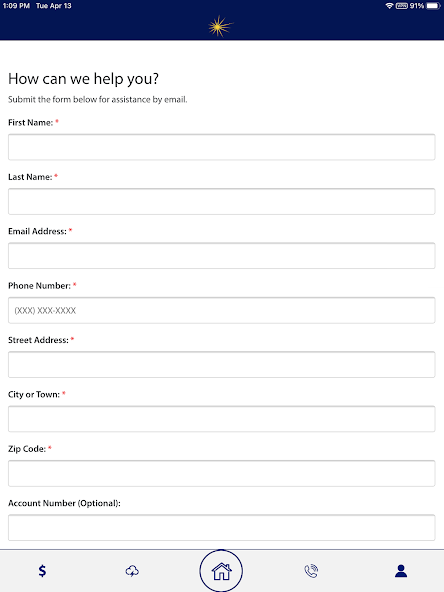Viewport: 444px width, 592px height.
Task: Tap the battery indicator icon
Action: (433, 6)
